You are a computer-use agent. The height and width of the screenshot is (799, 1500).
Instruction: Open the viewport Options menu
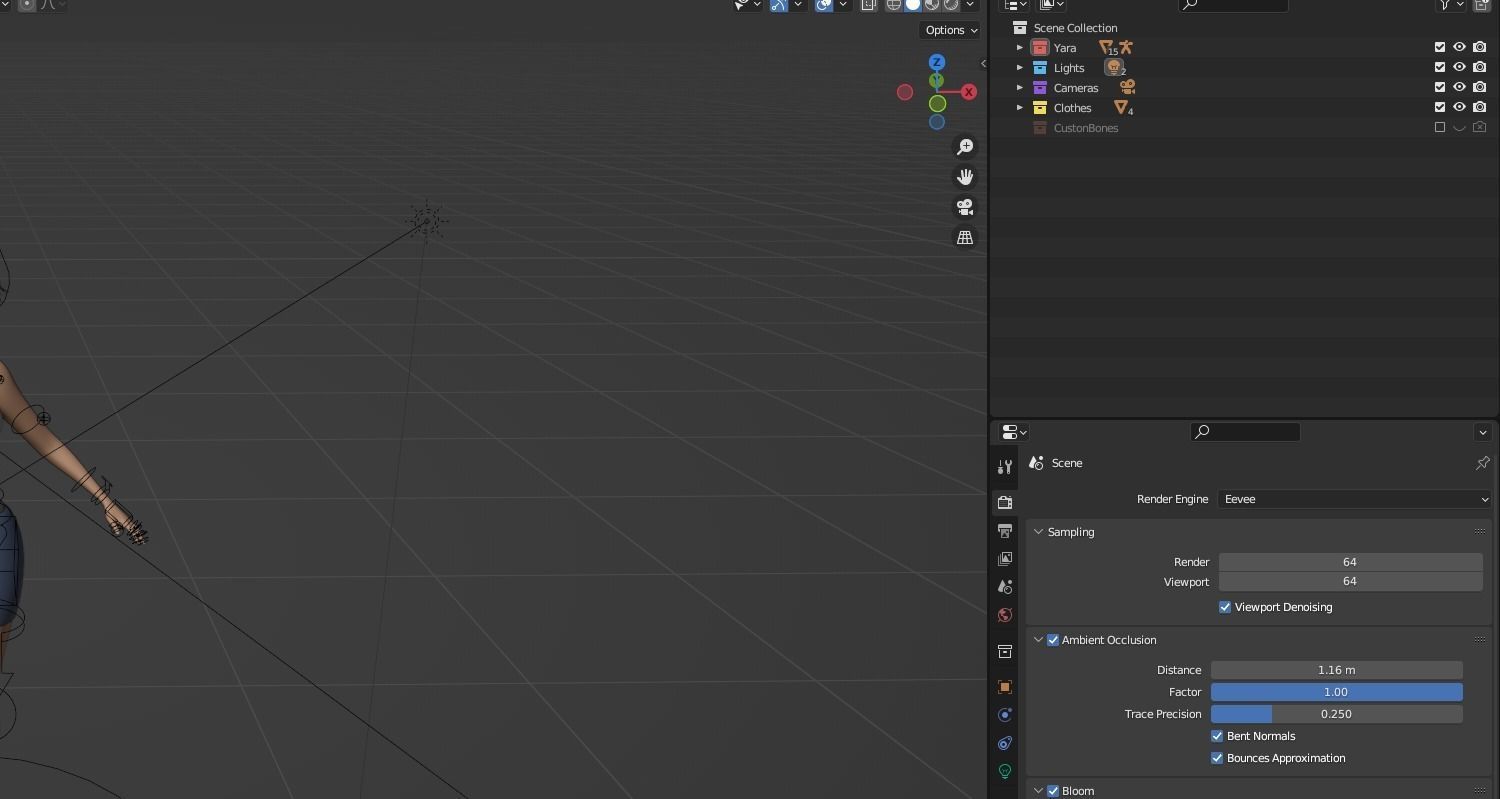(950, 30)
